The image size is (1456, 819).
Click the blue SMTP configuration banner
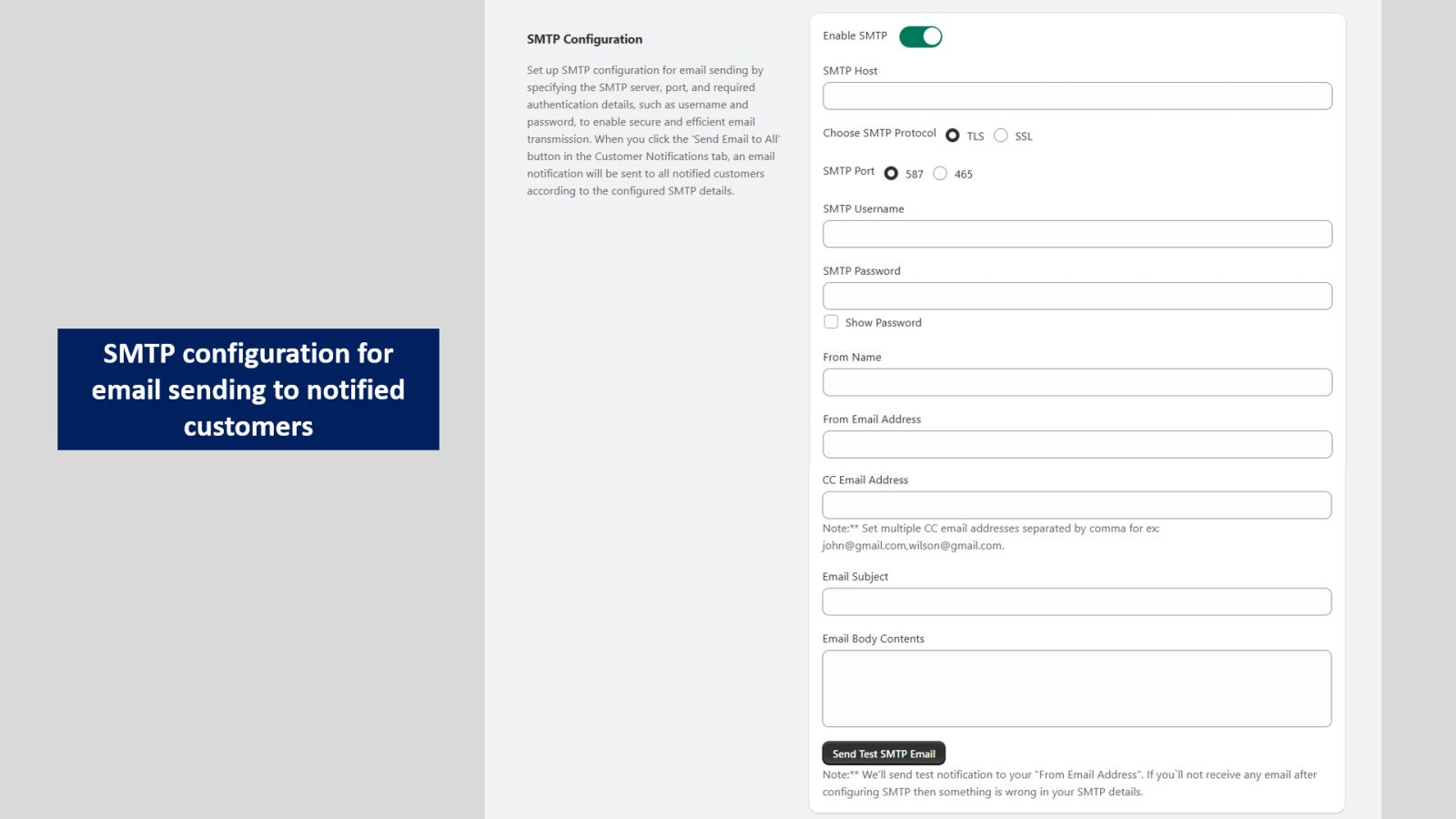(x=248, y=389)
